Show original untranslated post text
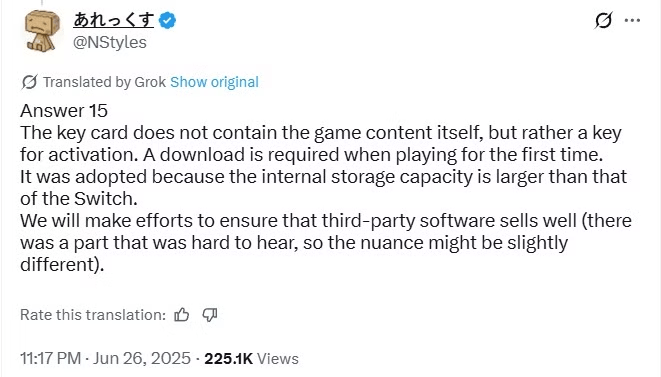 pyautogui.click(x=214, y=82)
